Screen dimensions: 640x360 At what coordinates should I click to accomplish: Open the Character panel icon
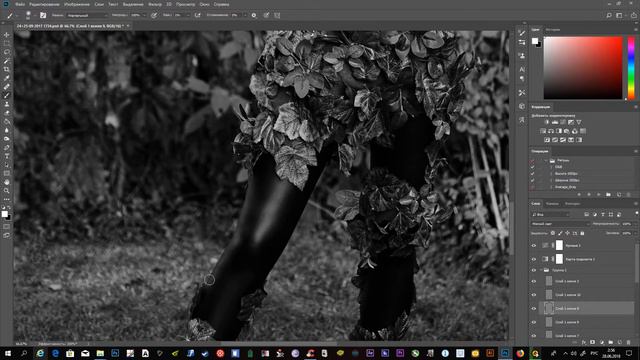tap(522, 69)
